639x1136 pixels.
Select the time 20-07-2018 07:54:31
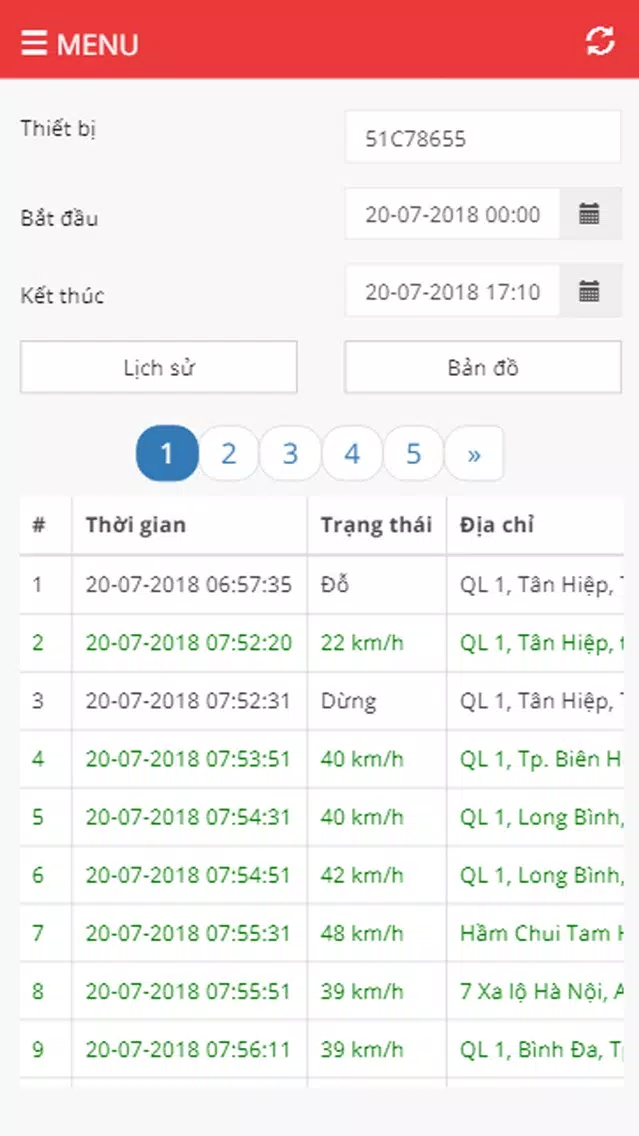point(188,816)
